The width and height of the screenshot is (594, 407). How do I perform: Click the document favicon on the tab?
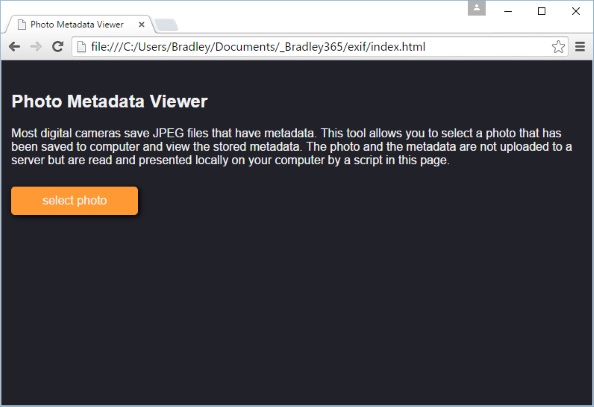[x=22, y=25]
